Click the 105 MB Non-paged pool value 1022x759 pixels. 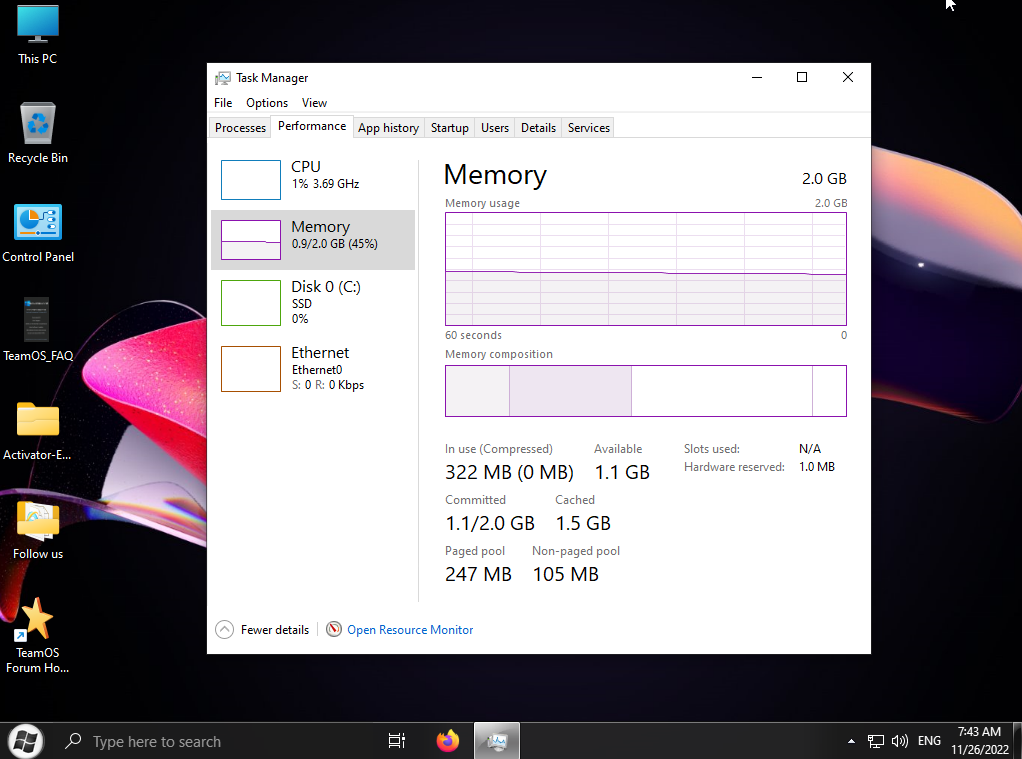coord(565,574)
